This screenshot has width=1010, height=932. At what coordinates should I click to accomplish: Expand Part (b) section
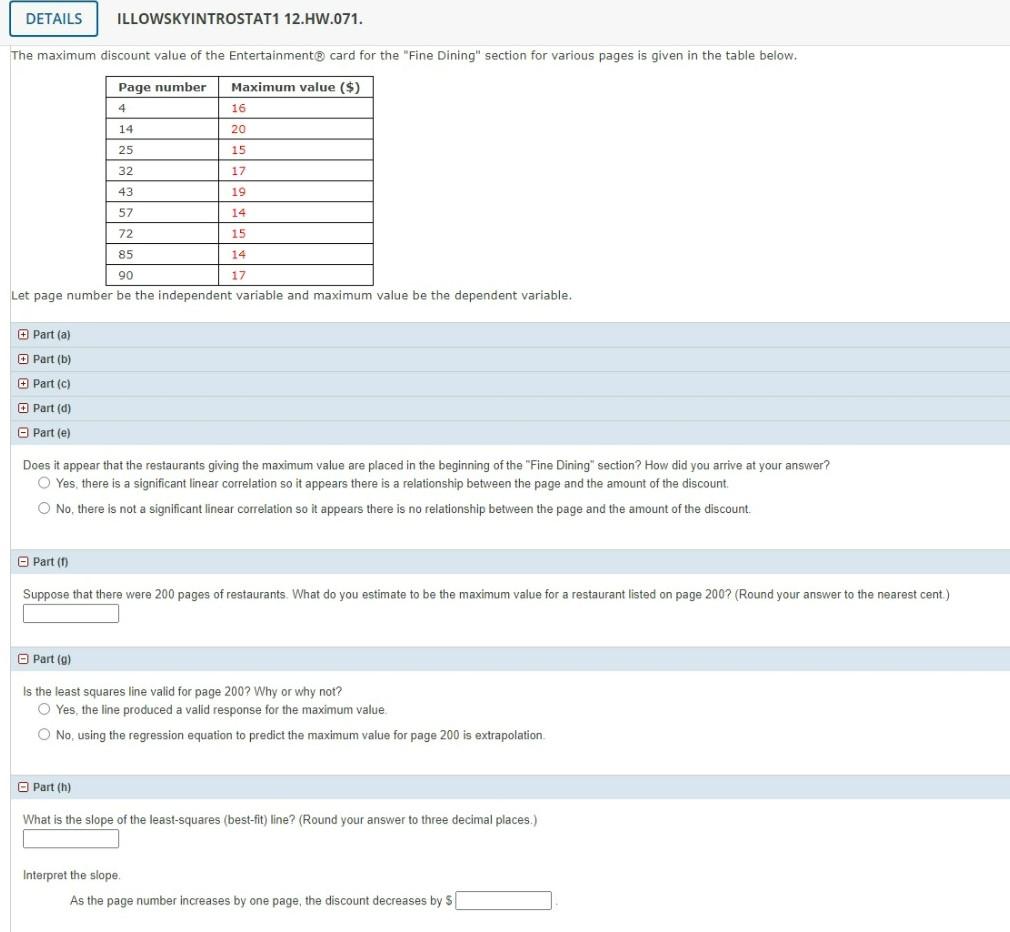click(x=24, y=359)
